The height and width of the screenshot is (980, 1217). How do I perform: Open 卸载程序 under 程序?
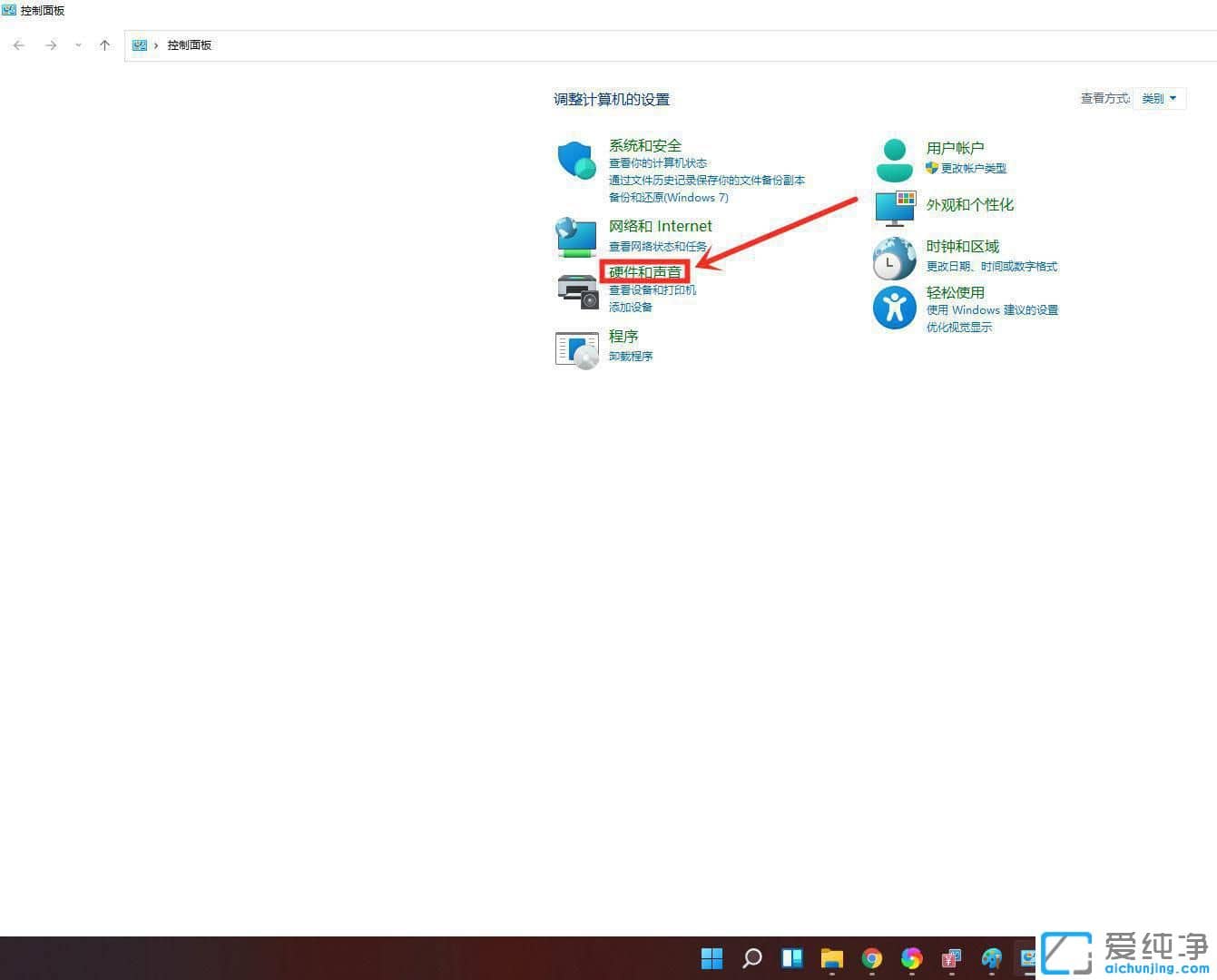(x=631, y=356)
